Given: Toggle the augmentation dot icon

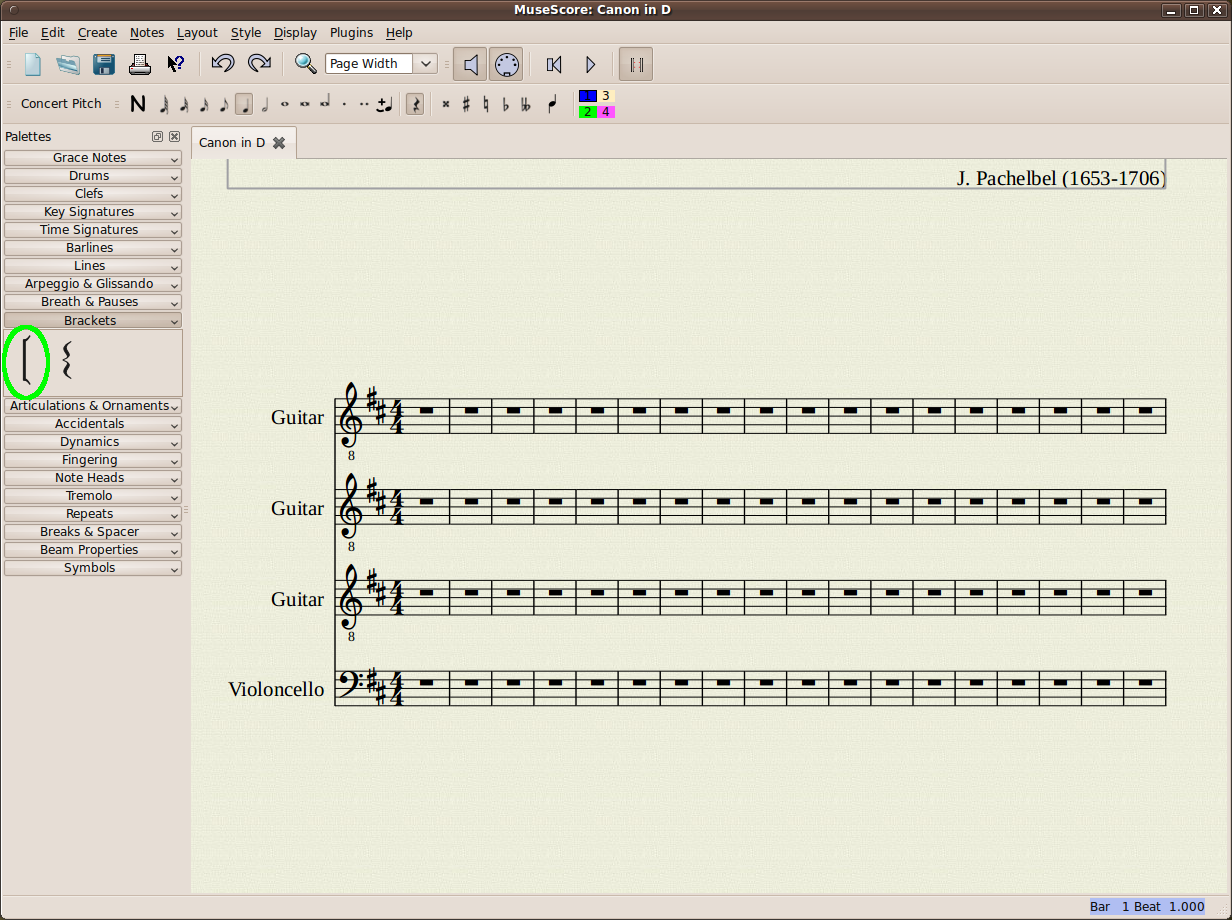Looking at the screenshot, I should 344,104.
